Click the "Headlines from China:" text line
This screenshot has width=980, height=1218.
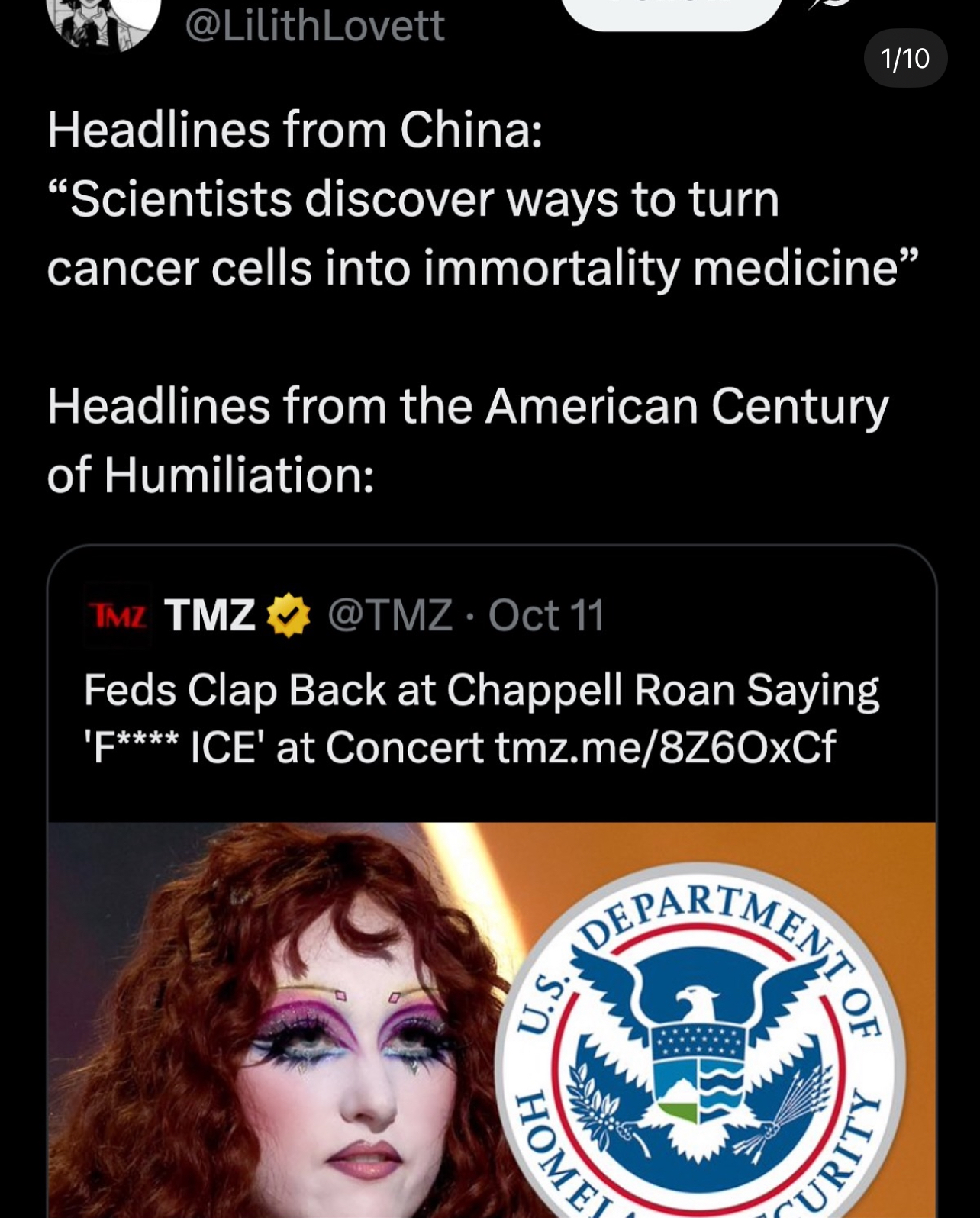tap(295, 130)
